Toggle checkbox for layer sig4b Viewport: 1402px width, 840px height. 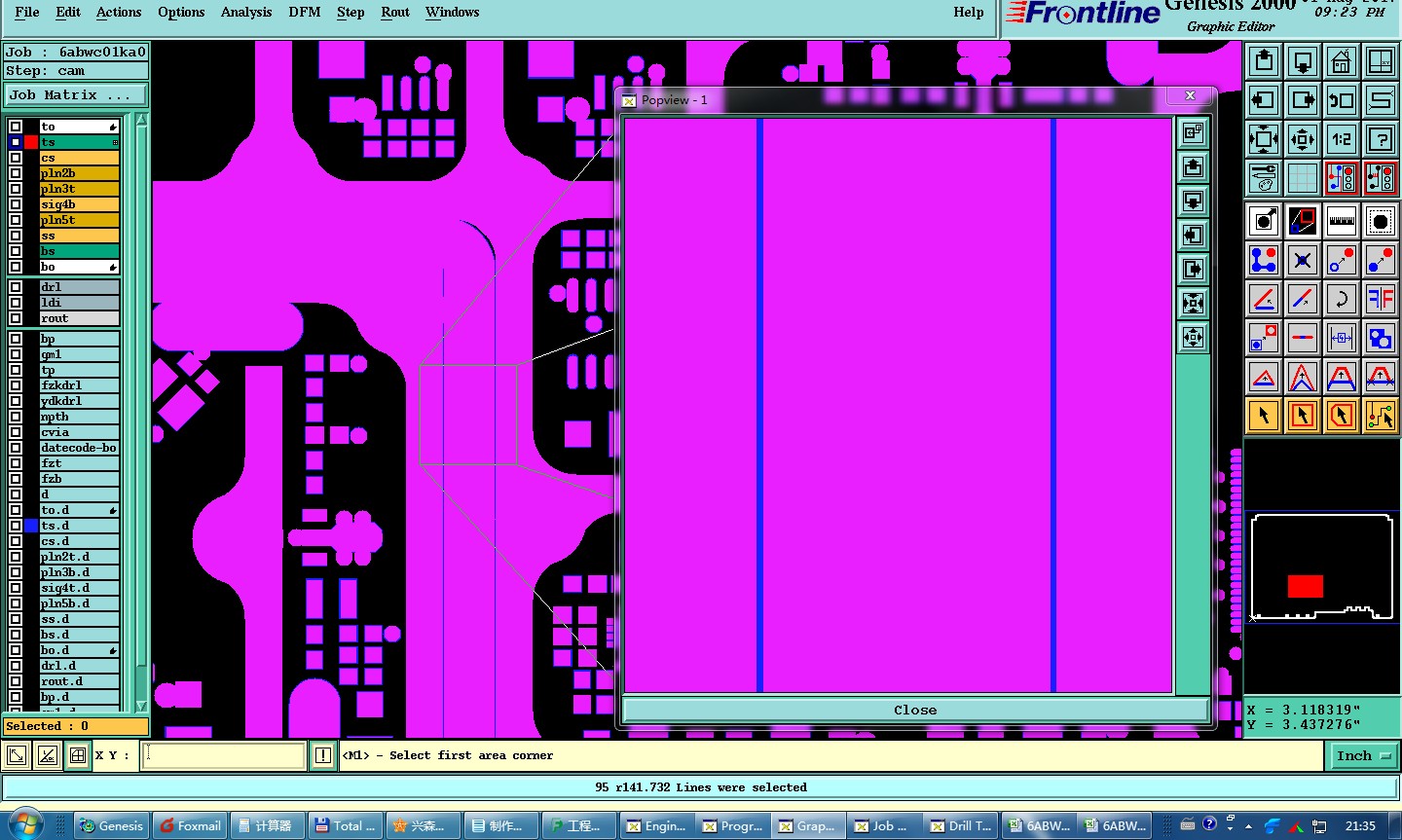(16, 204)
